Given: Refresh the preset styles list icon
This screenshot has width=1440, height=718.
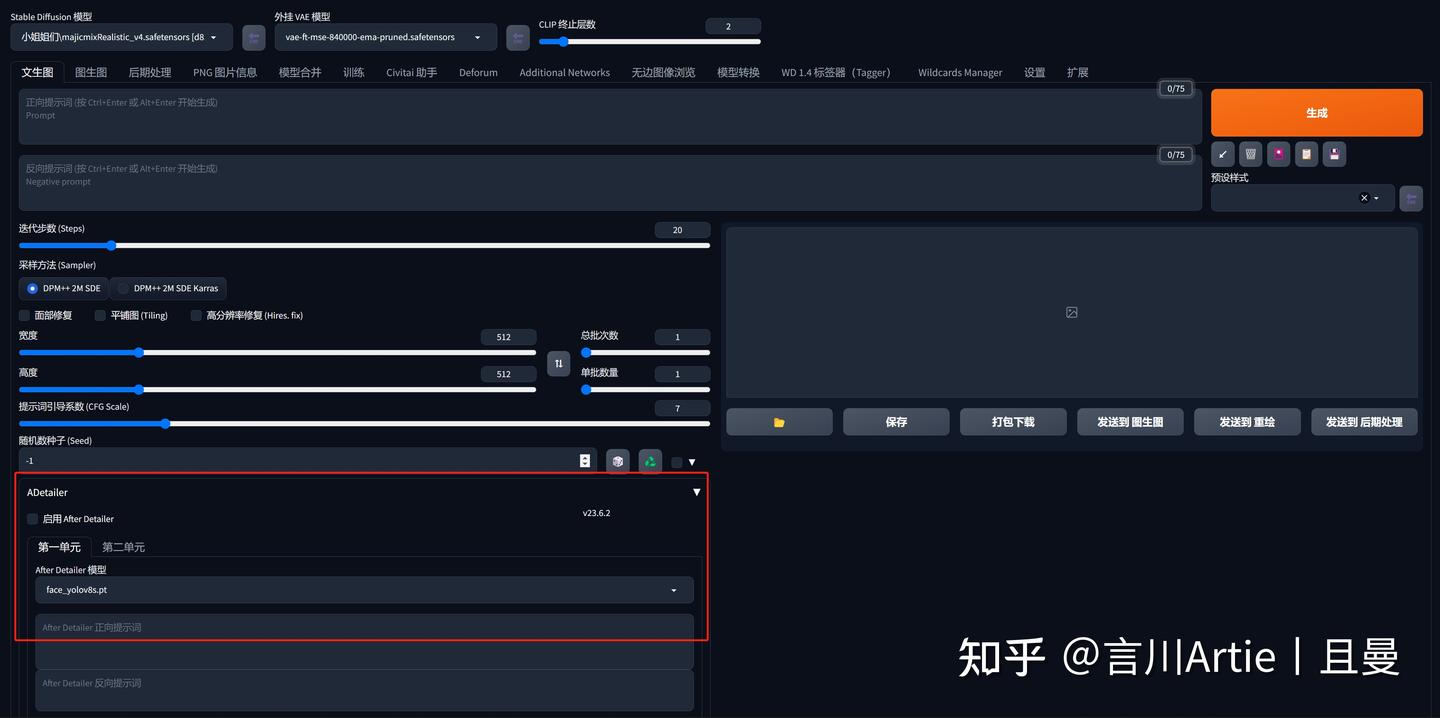Looking at the screenshot, I should (x=1411, y=198).
